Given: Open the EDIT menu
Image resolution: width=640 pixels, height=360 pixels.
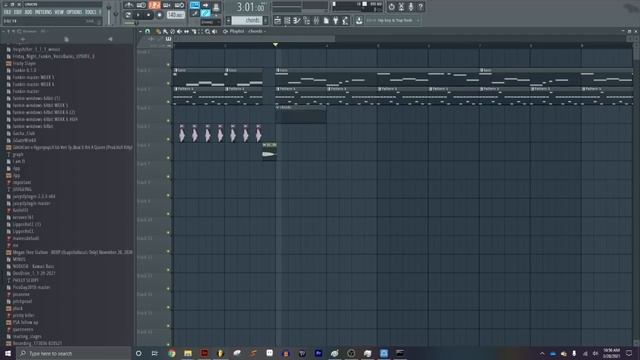Looking at the screenshot, I should point(18,12).
